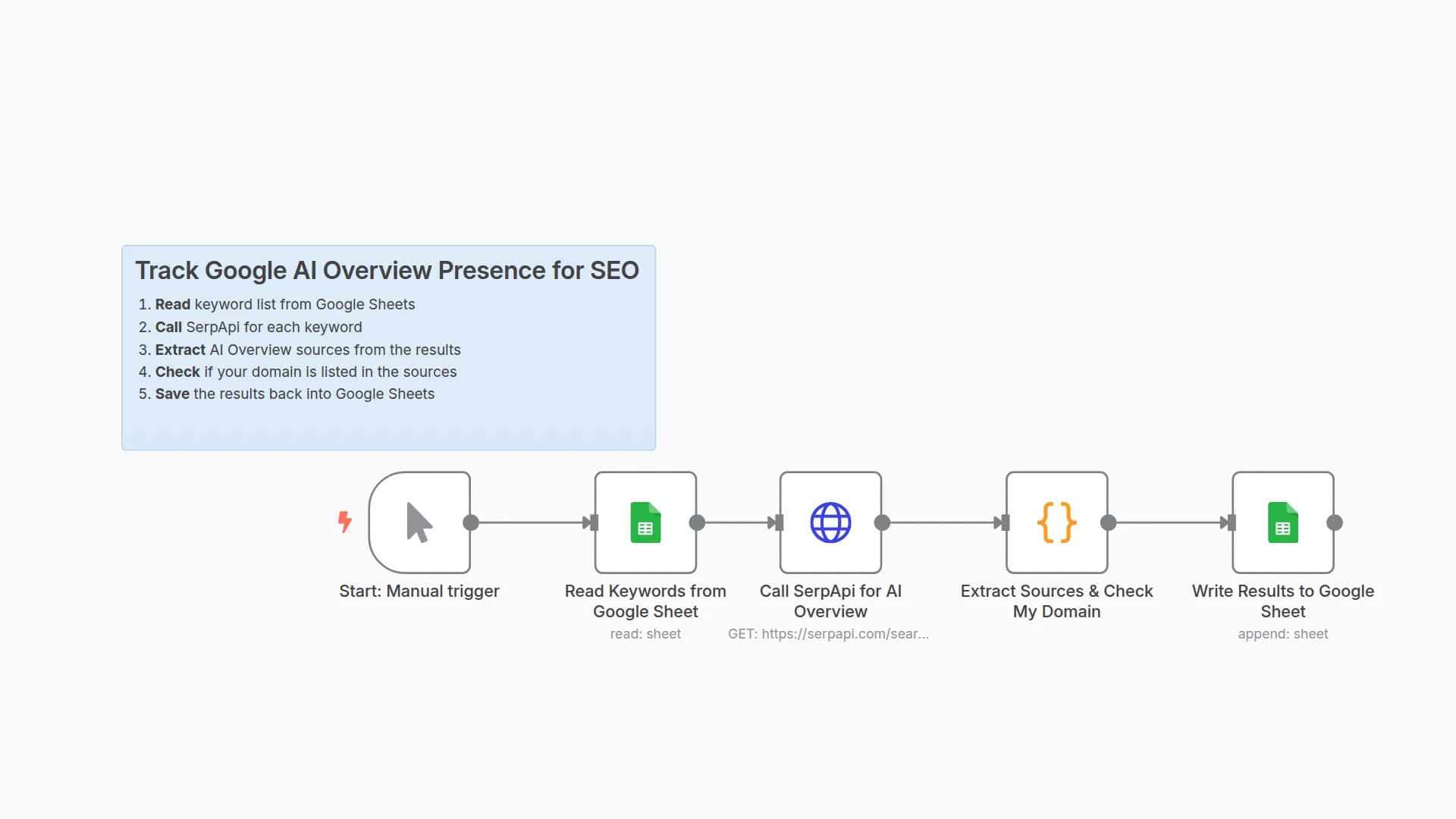Click 'Read keyword list from Google Sheets' line
The width and height of the screenshot is (1456, 819).
coord(285,304)
